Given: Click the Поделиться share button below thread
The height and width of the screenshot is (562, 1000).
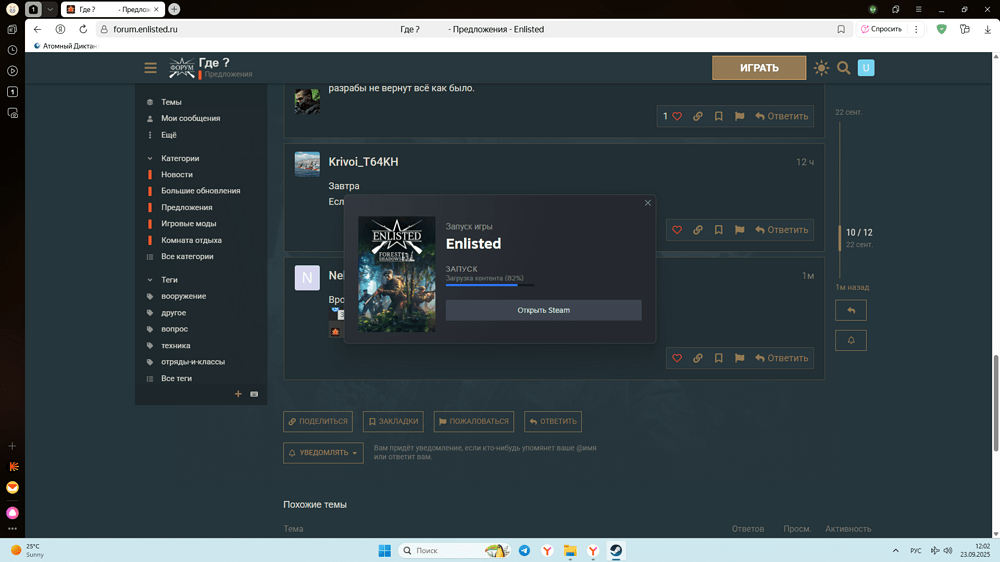Looking at the screenshot, I should point(318,422).
